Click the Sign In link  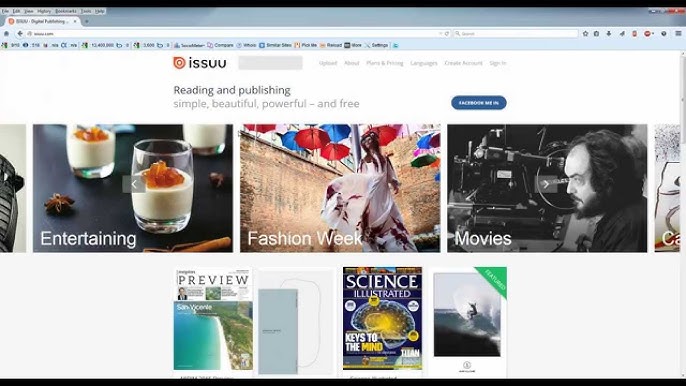coord(497,63)
